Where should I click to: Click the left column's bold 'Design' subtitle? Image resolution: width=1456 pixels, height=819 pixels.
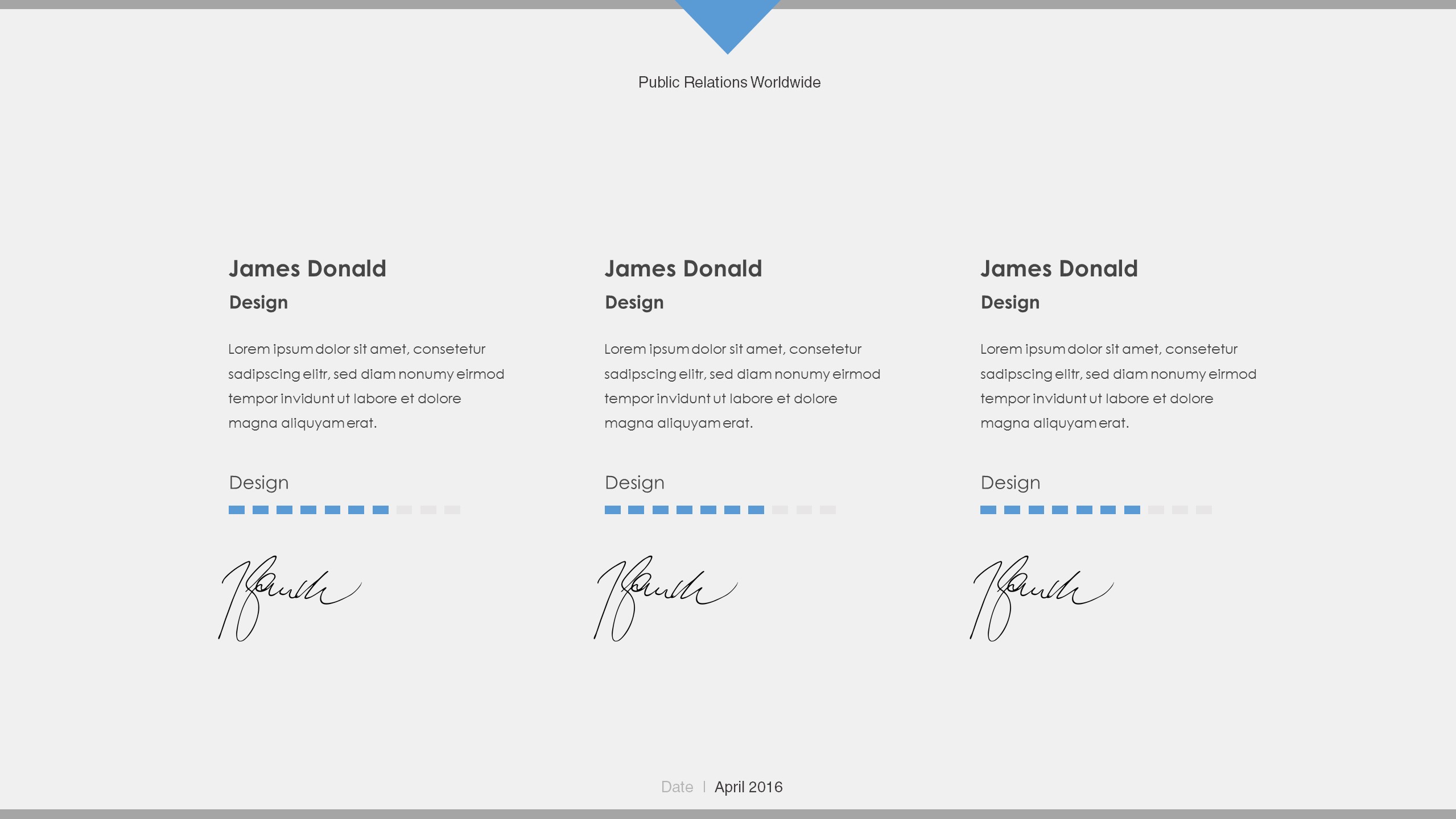[258, 303]
